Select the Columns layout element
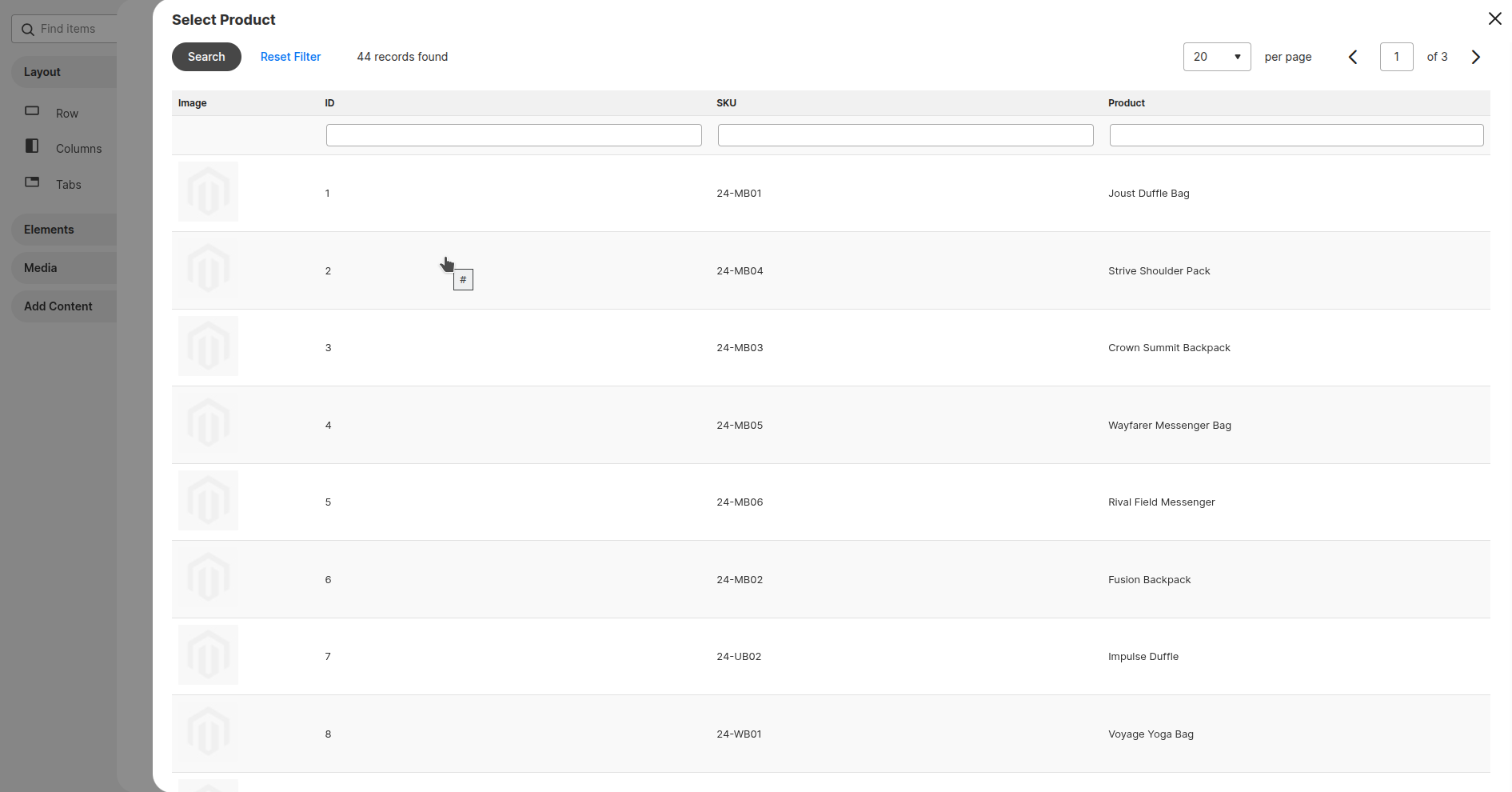The image size is (1512, 792). [78, 148]
